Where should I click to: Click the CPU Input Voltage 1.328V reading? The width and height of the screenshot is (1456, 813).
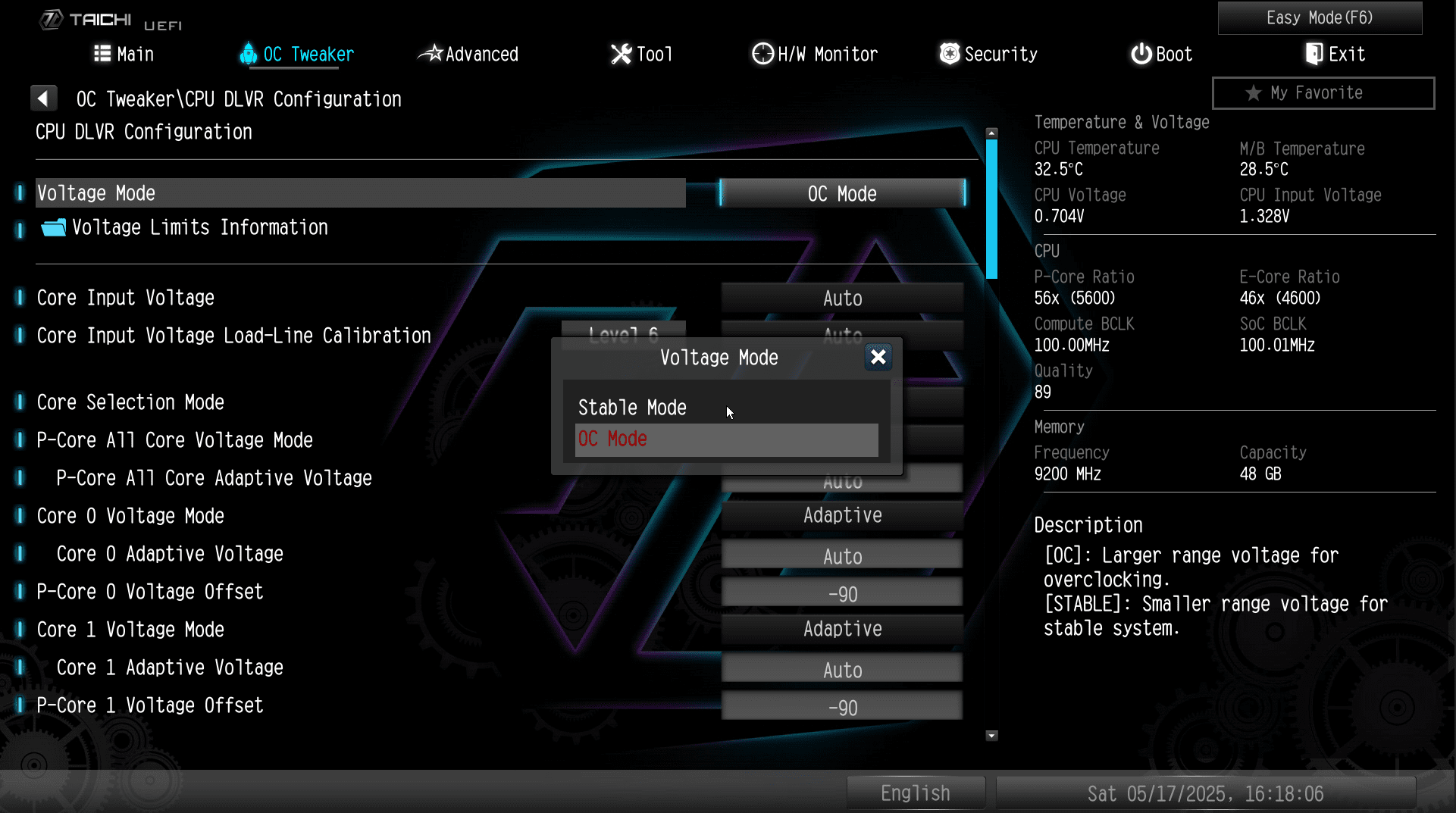coord(1264,216)
